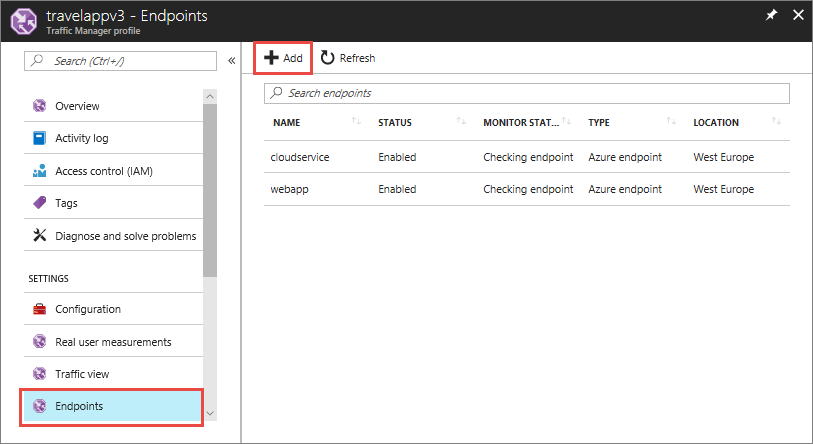Open the Overview menu item
This screenshot has width=813, height=444.
click(113, 106)
